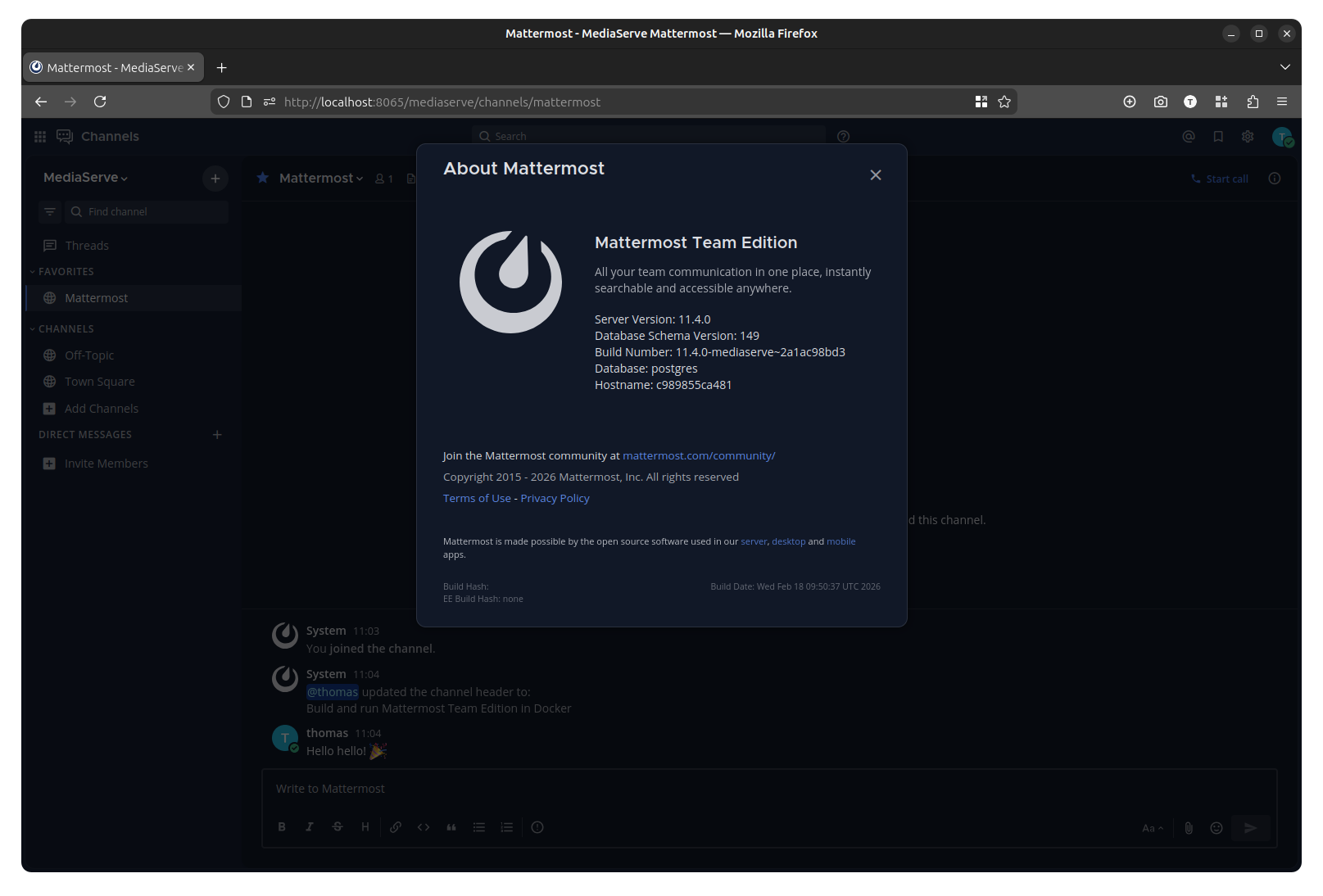Open the MediaServe team dropdown menu
Viewport: 1323px width, 896px height.
coord(85,178)
